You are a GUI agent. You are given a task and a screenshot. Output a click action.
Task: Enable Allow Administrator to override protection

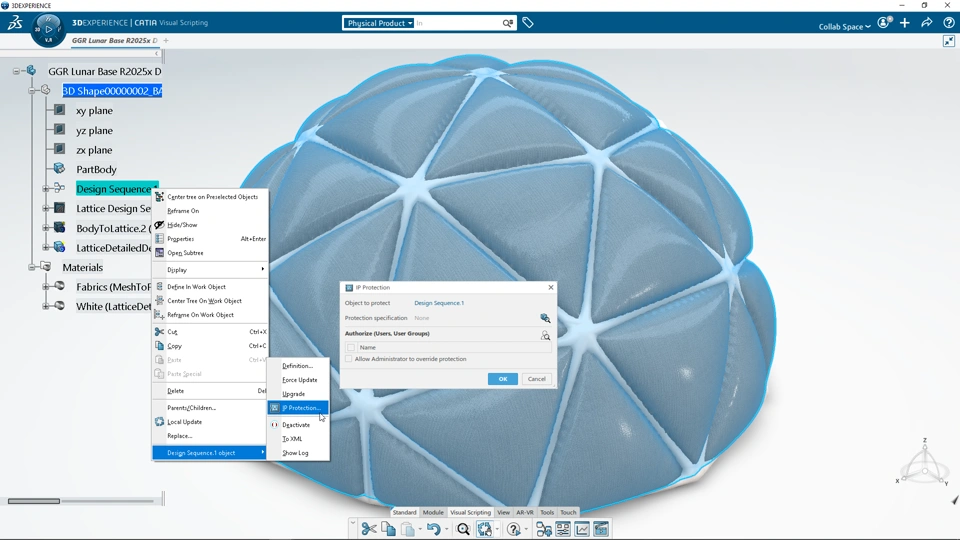[x=349, y=359]
